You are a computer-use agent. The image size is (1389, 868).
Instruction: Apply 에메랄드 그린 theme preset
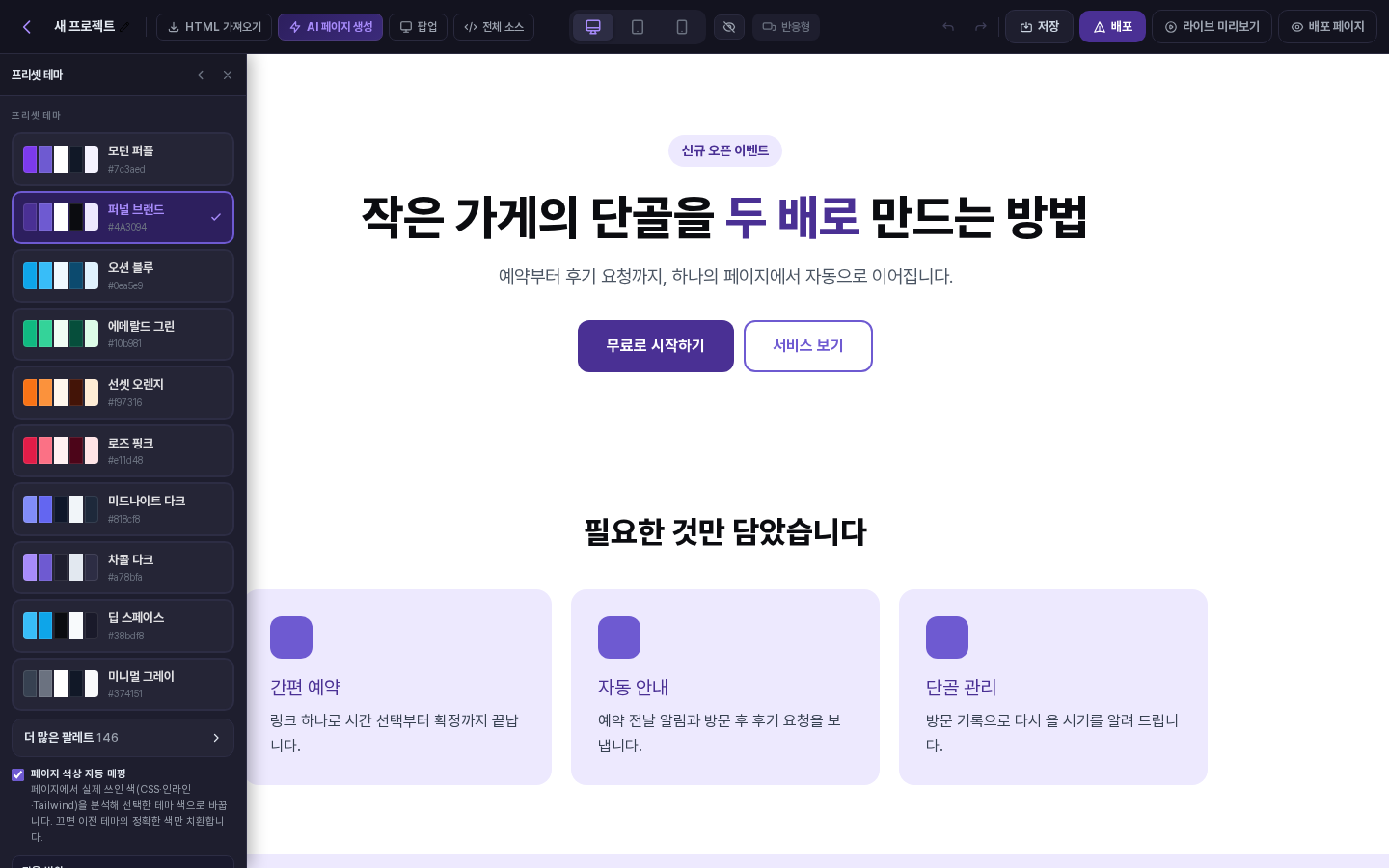123,334
